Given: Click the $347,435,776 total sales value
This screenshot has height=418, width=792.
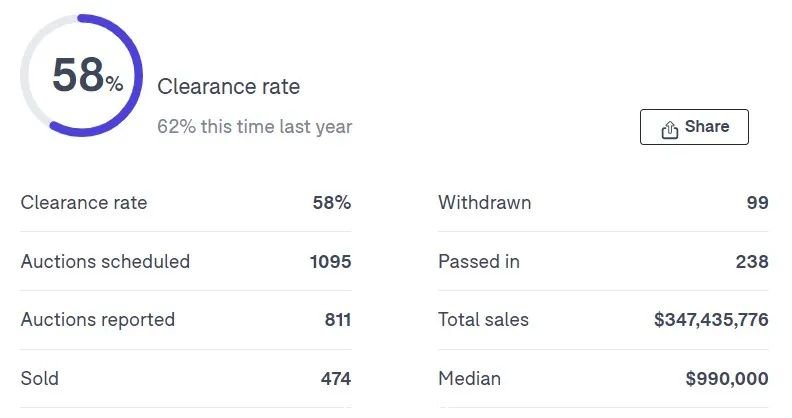Looking at the screenshot, I should coord(711,320).
